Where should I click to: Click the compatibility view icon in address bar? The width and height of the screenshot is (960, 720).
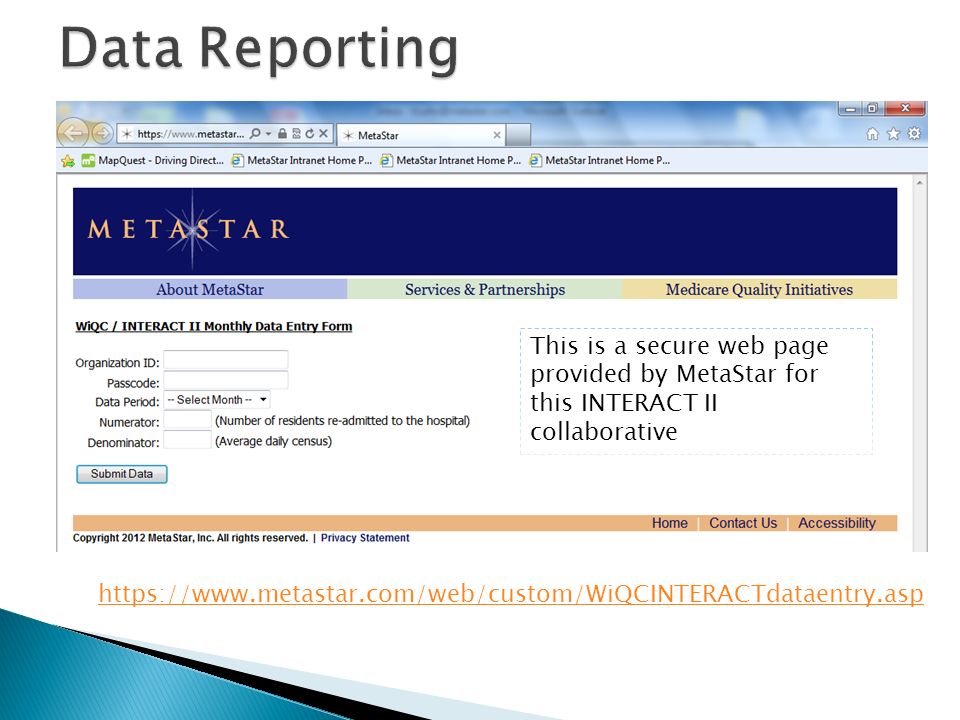coord(296,133)
